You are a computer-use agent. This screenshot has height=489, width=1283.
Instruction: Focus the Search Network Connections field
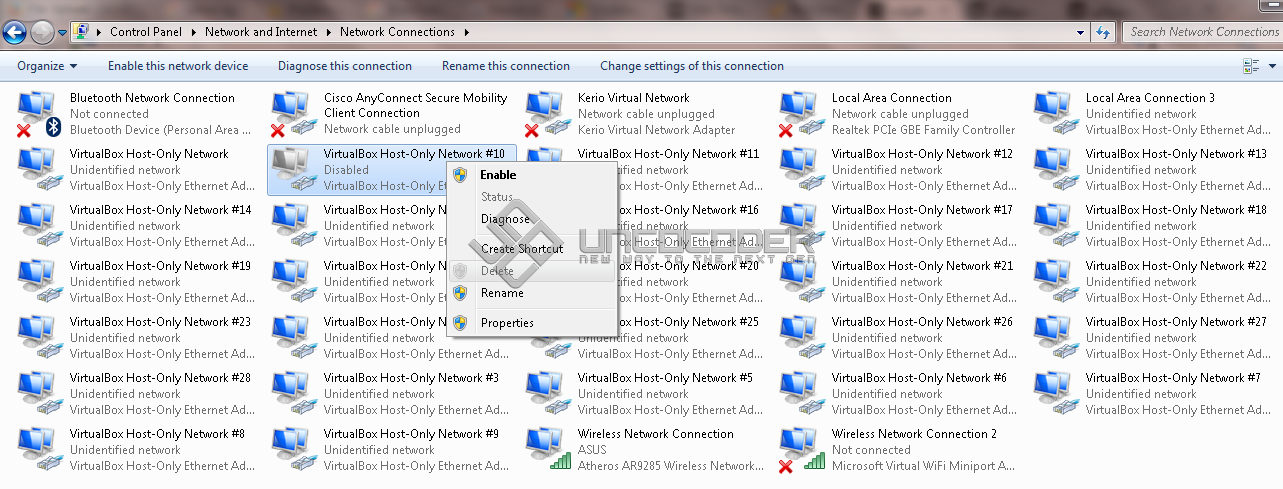(1203, 32)
